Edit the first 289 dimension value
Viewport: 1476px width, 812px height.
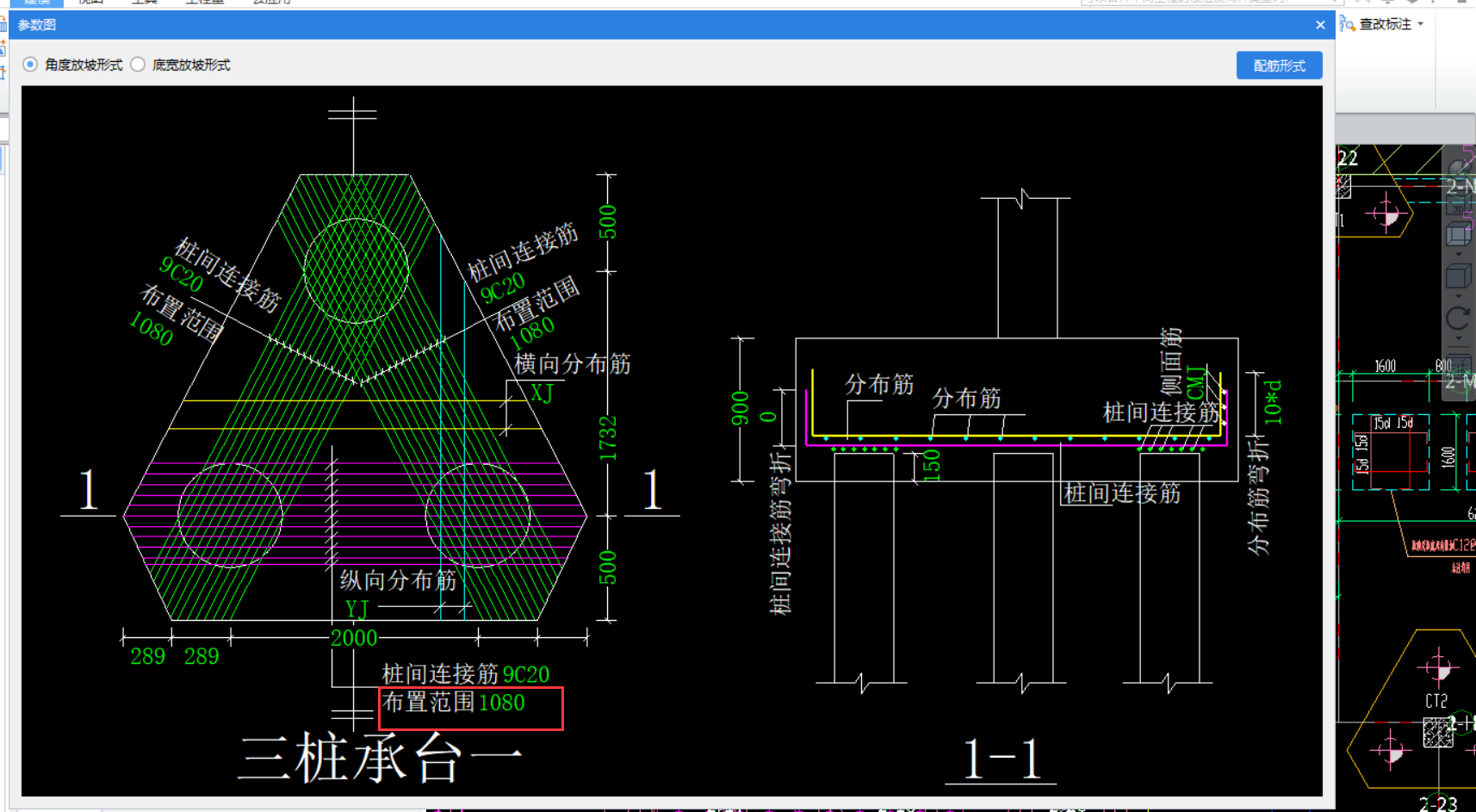(147, 657)
